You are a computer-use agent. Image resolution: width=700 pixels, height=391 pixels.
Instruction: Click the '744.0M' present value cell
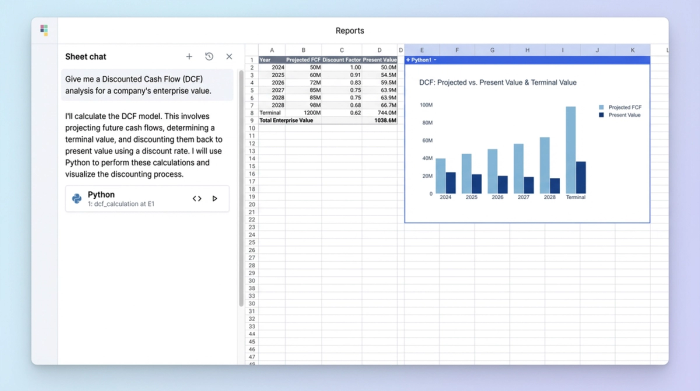pos(379,113)
